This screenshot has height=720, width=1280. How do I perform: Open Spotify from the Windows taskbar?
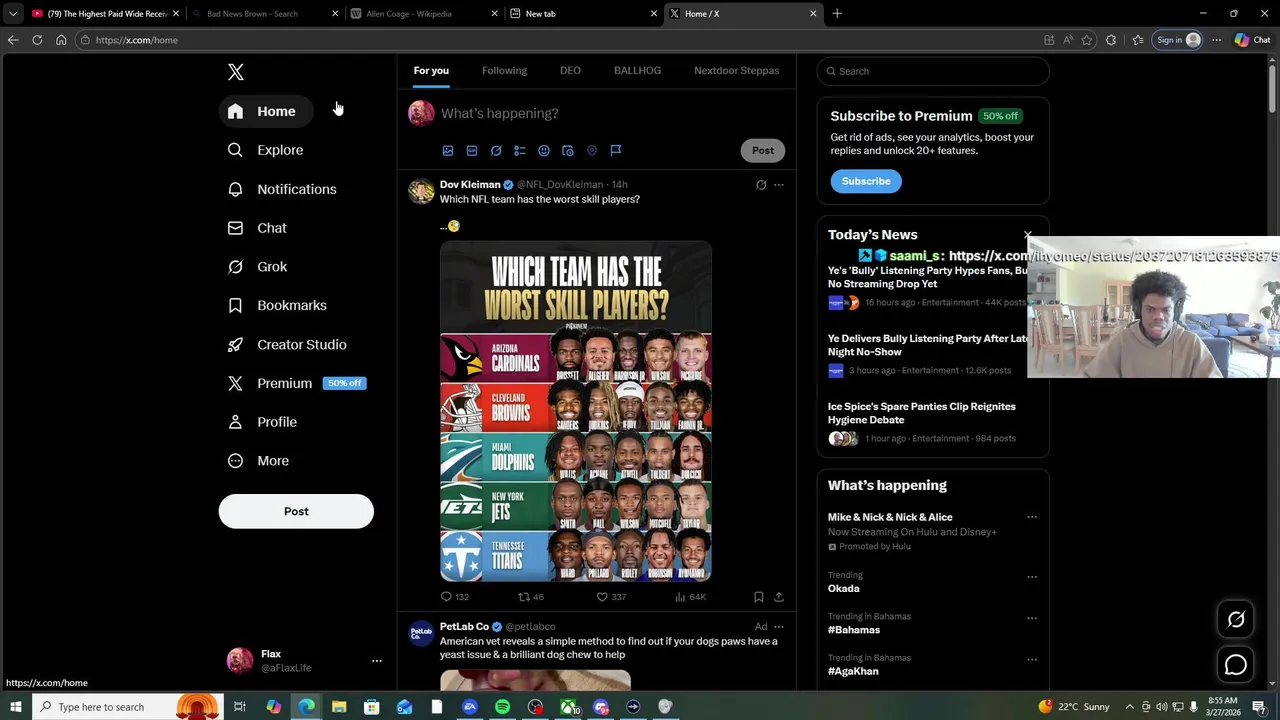502,707
